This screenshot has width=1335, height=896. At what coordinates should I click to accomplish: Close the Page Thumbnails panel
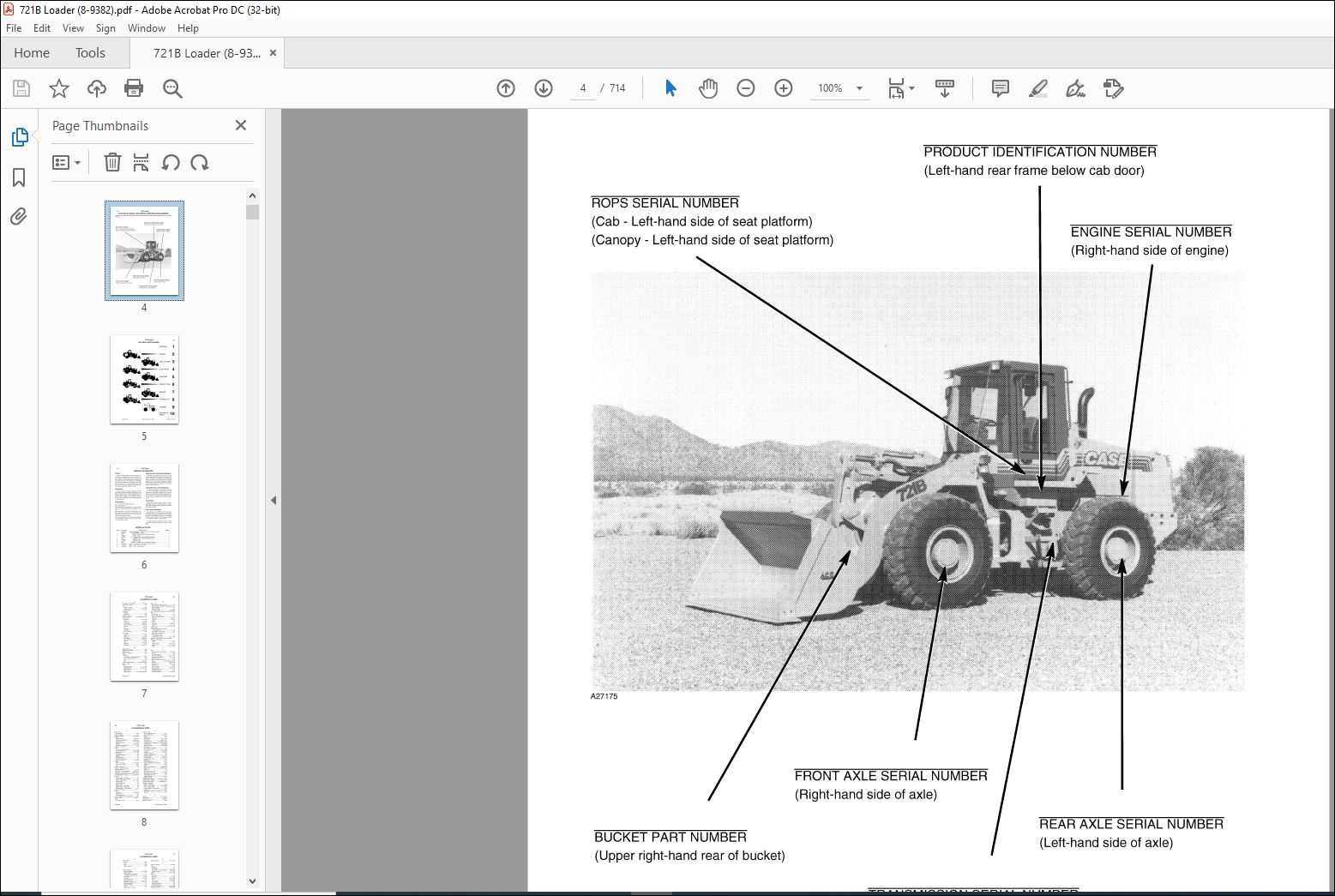(x=241, y=125)
